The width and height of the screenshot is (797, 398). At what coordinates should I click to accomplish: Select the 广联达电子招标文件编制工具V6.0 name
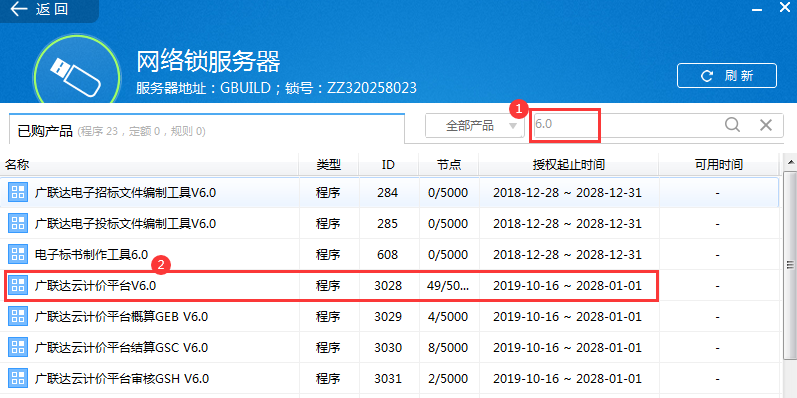click(126, 193)
